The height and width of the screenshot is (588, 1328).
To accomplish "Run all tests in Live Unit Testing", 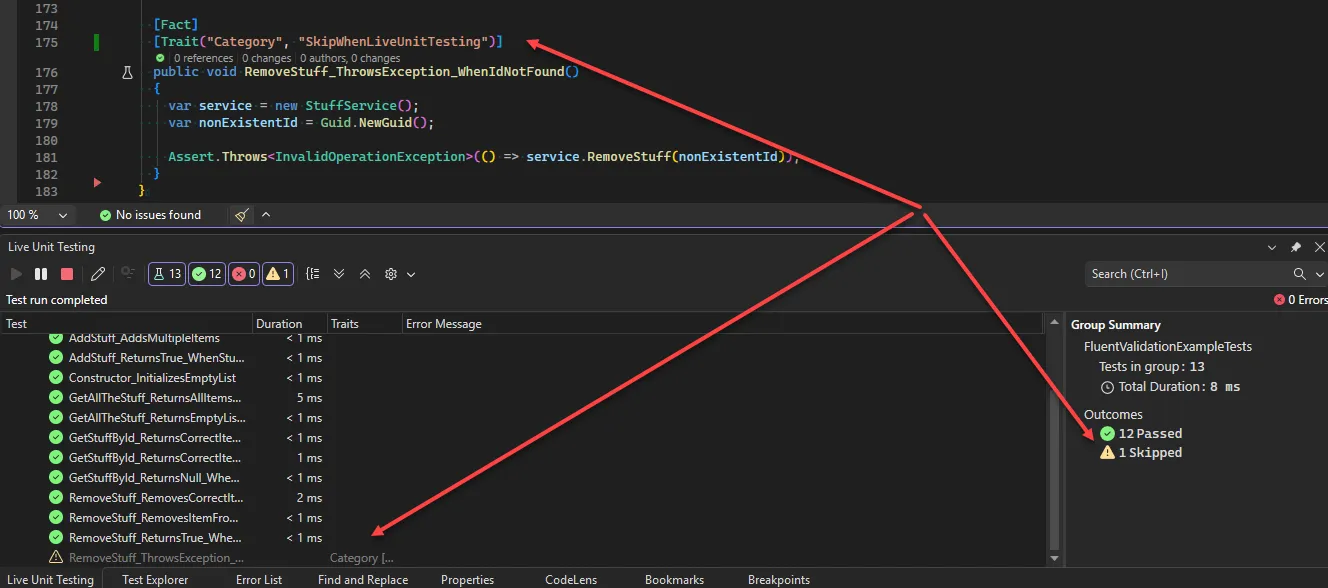I will coord(16,273).
